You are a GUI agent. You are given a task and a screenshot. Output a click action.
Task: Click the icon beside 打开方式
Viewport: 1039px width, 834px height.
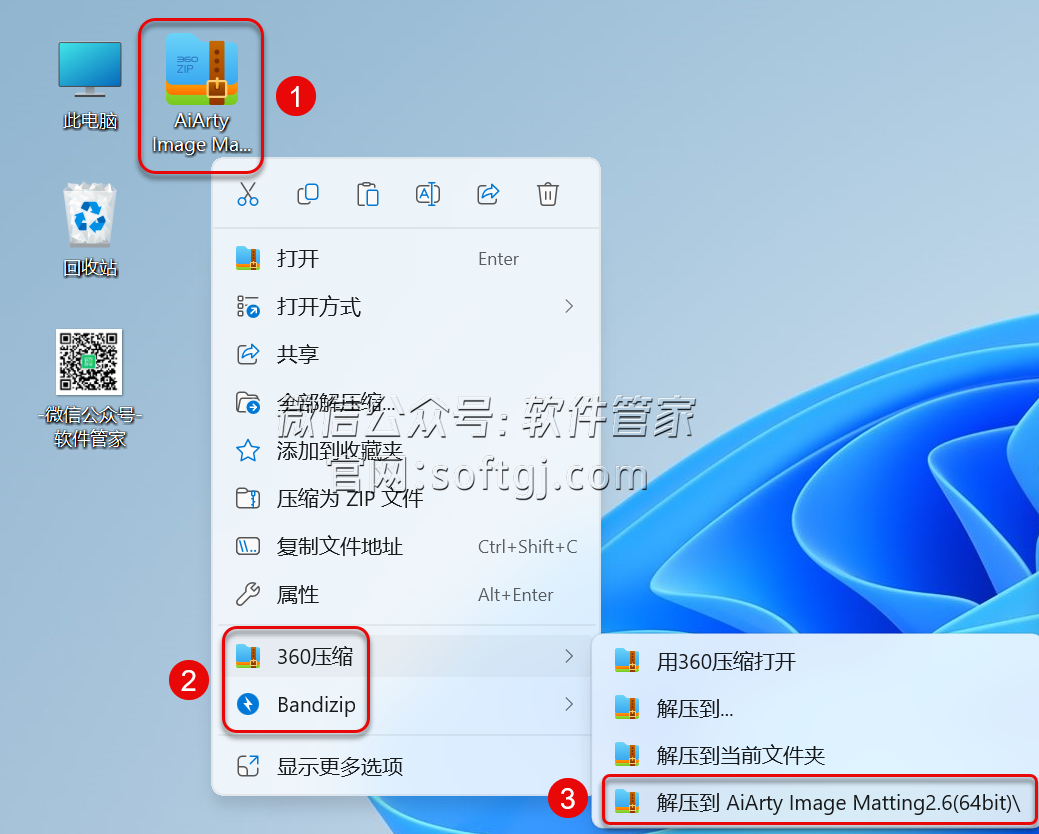248,307
